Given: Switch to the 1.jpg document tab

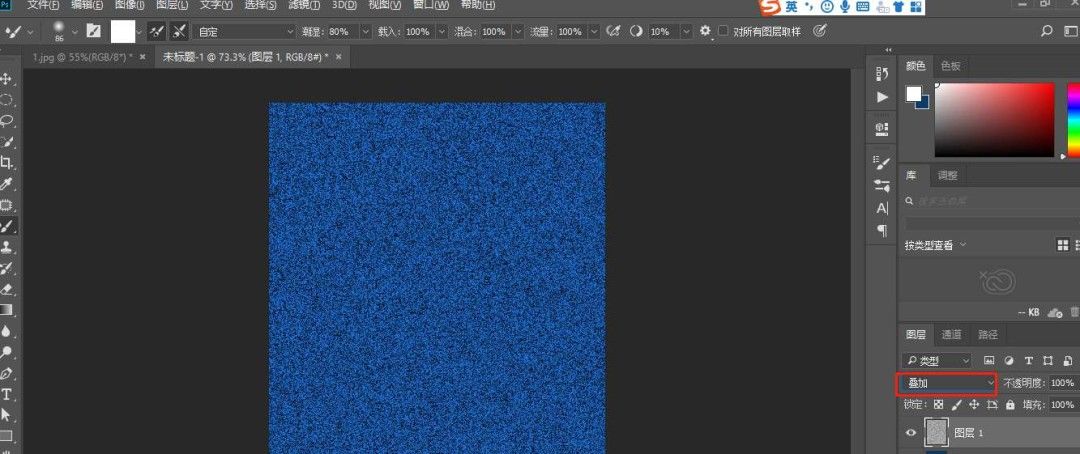Looking at the screenshot, I should point(80,57).
